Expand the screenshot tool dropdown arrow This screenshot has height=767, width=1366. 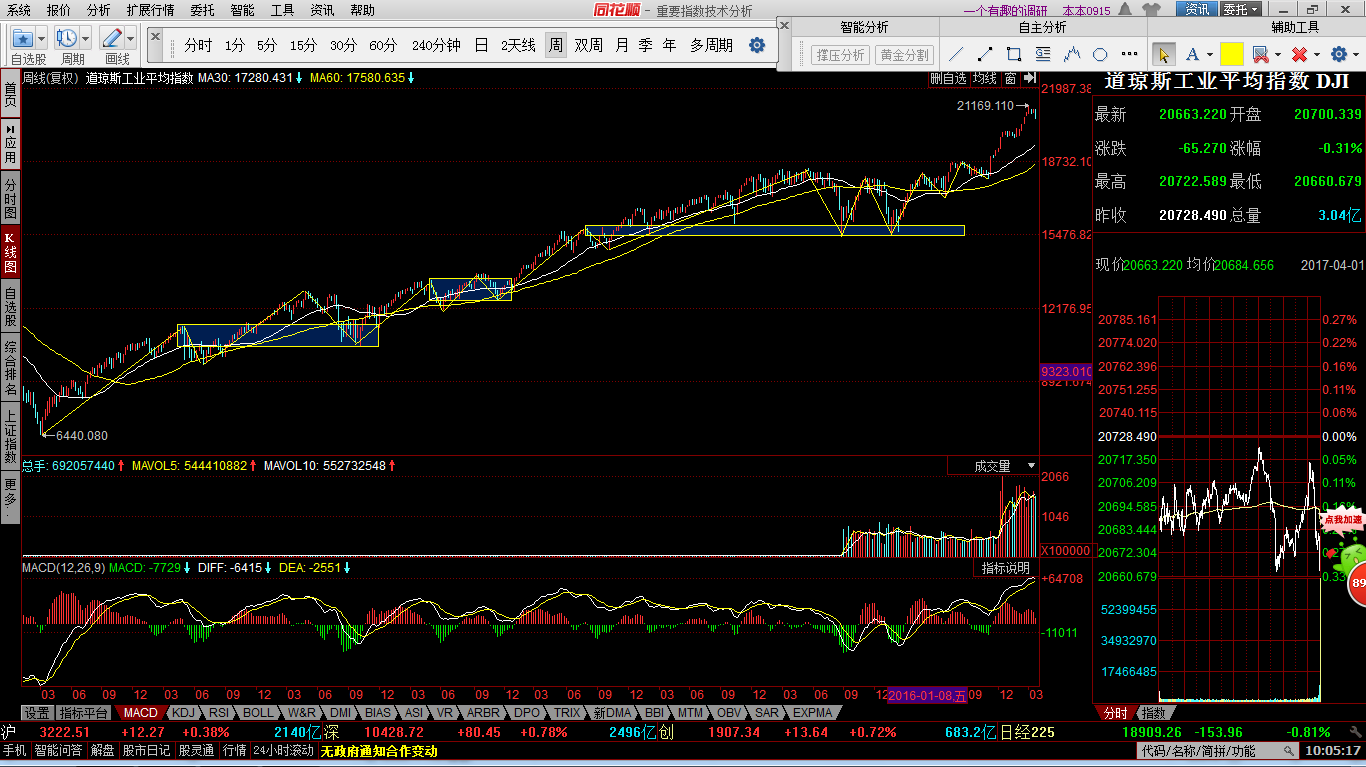coord(1276,54)
